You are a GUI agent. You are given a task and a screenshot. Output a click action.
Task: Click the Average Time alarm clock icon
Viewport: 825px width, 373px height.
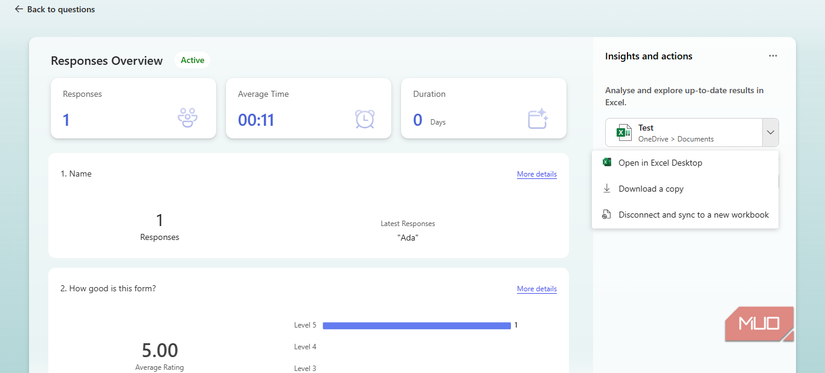[365, 119]
